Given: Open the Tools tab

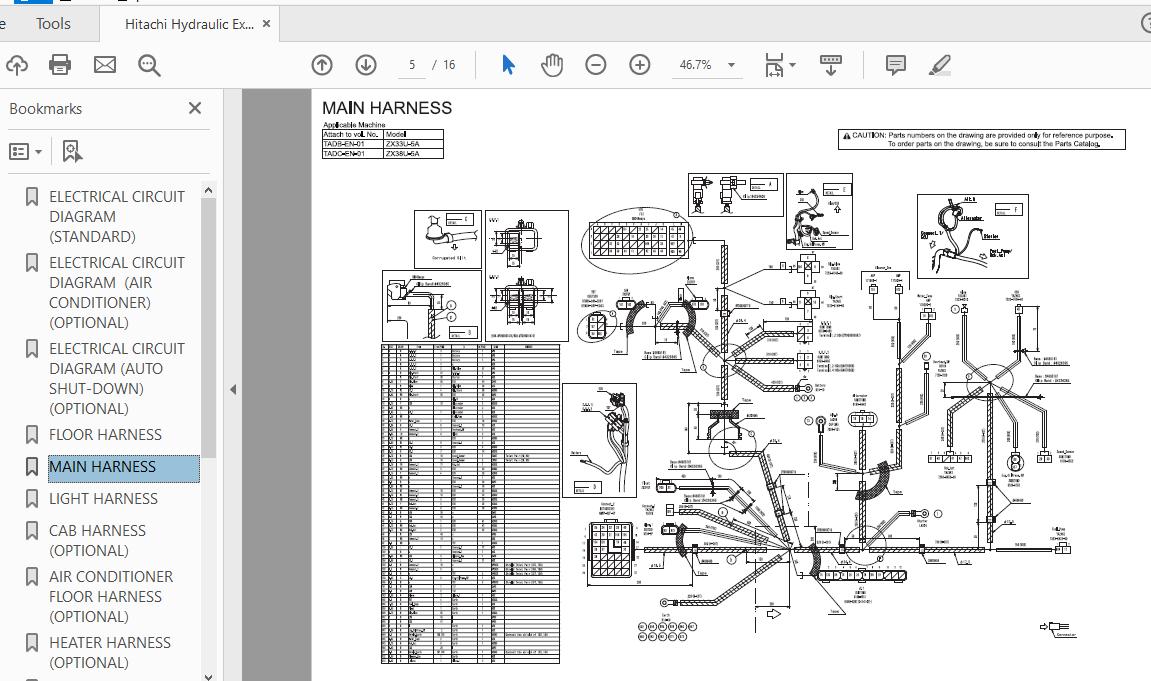Looking at the screenshot, I should pos(53,23).
